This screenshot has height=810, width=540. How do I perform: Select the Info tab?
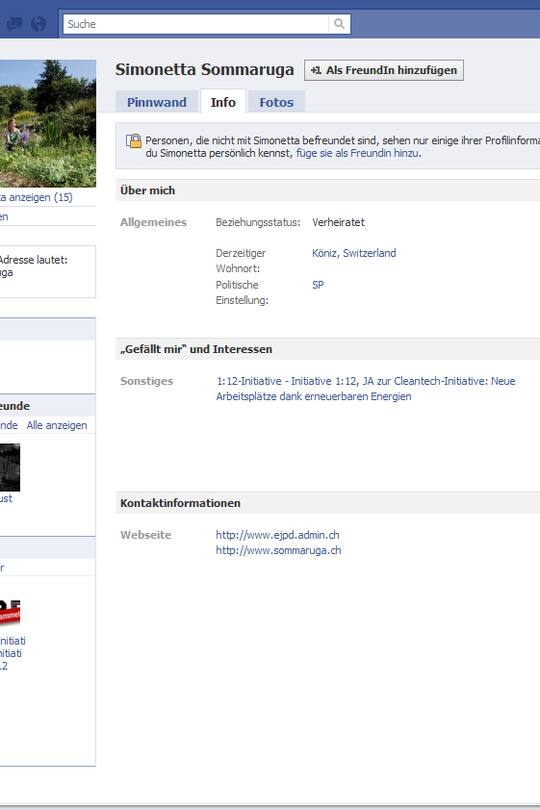coord(223,102)
